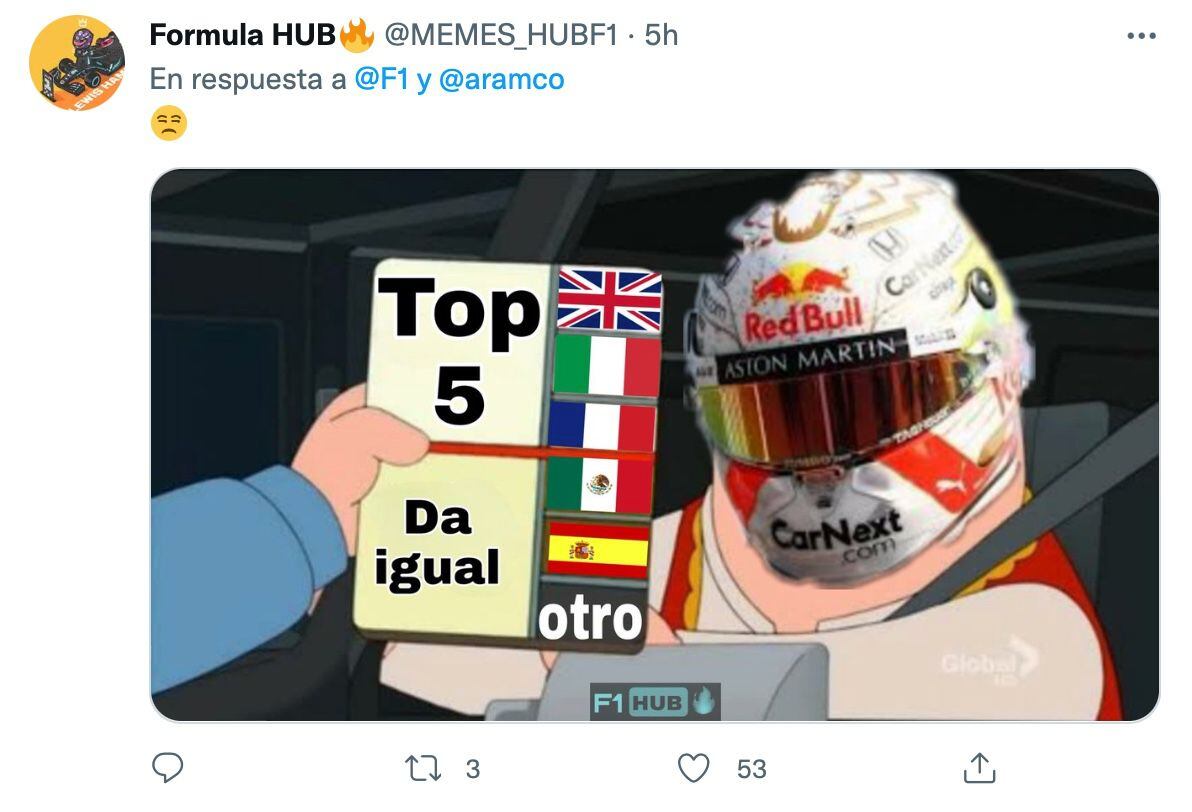1192x812 pixels.
Task: Click the Formula HUB display name
Action: 243,35
